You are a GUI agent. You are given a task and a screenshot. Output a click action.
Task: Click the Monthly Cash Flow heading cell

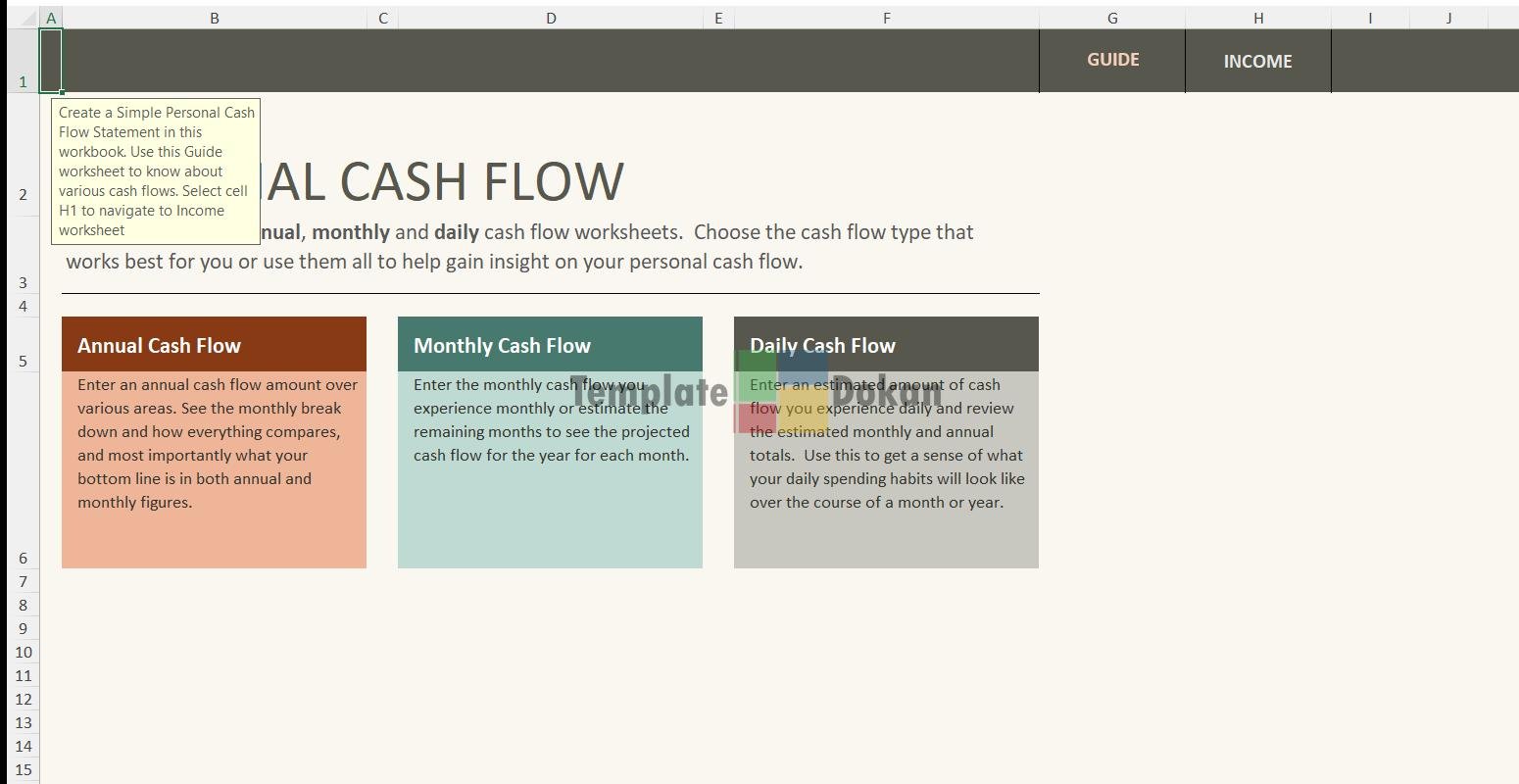click(x=550, y=345)
